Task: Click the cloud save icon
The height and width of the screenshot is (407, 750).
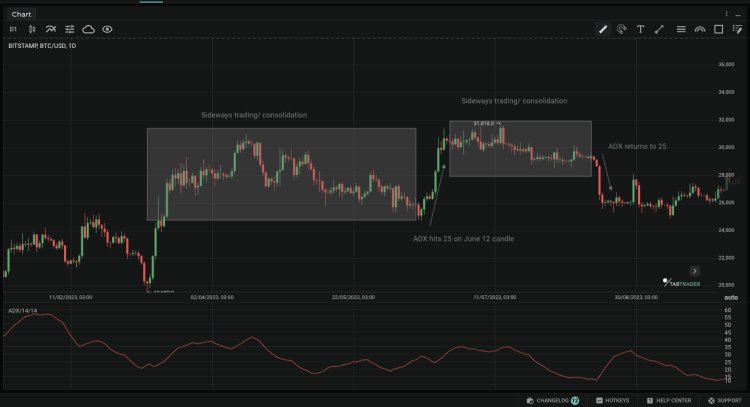Action: pyautogui.click(x=88, y=29)
